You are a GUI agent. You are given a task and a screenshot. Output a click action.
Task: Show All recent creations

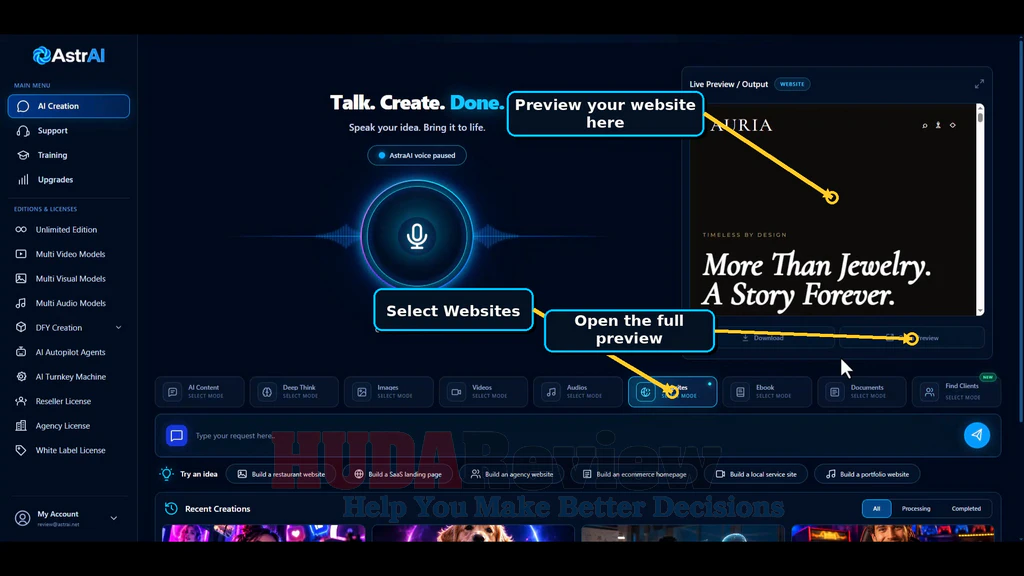(876, 509)
